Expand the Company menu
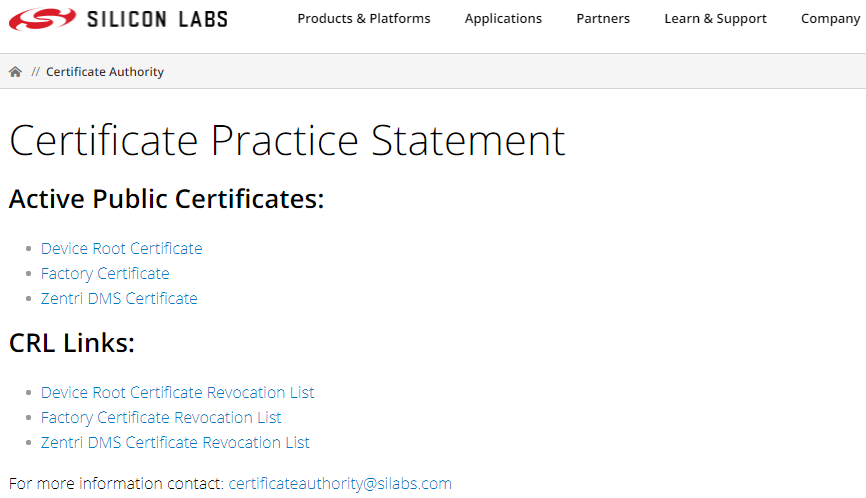 [x=830, y=19]
